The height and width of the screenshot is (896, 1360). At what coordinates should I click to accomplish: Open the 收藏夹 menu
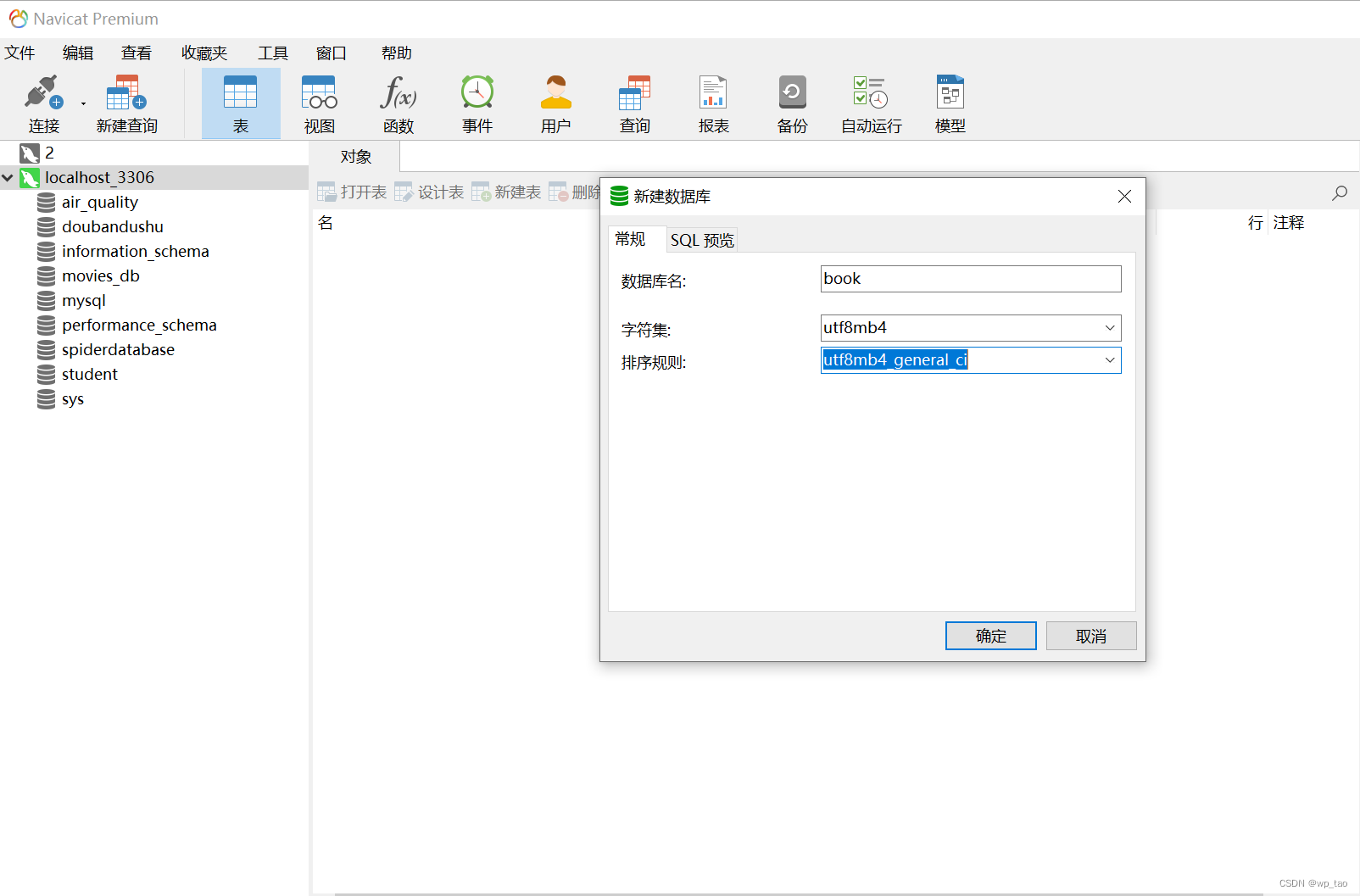click(204, 53)
